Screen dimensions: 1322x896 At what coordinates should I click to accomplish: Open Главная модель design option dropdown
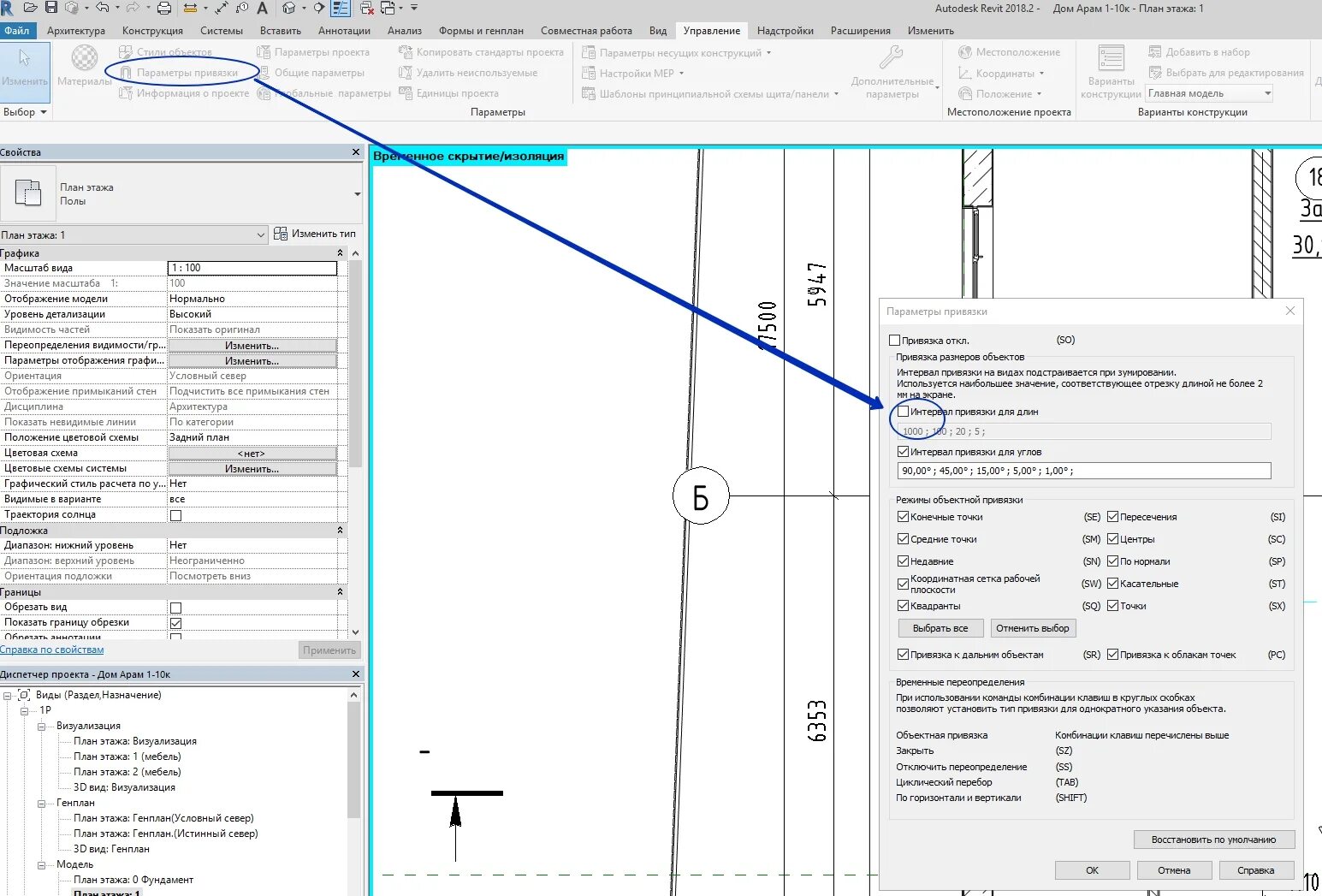pyautogui.click(x=1209, y=93)
